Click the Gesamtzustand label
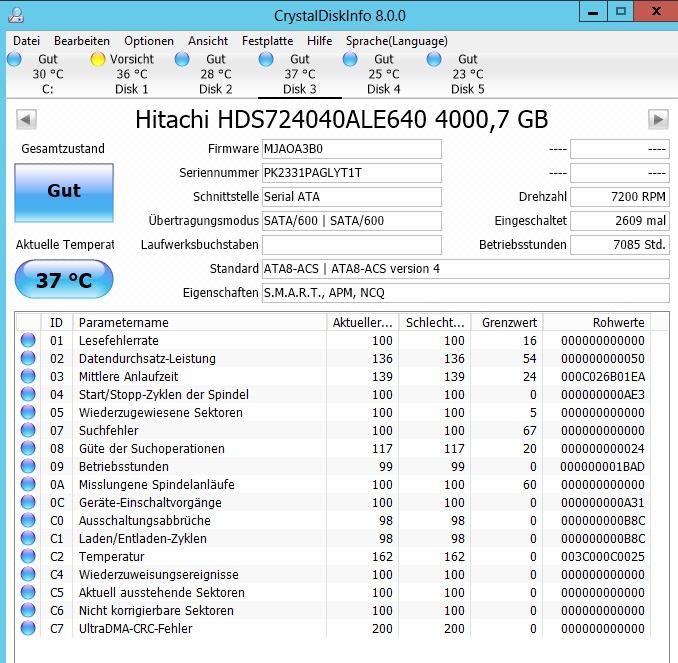 click(x=63, y=148)
